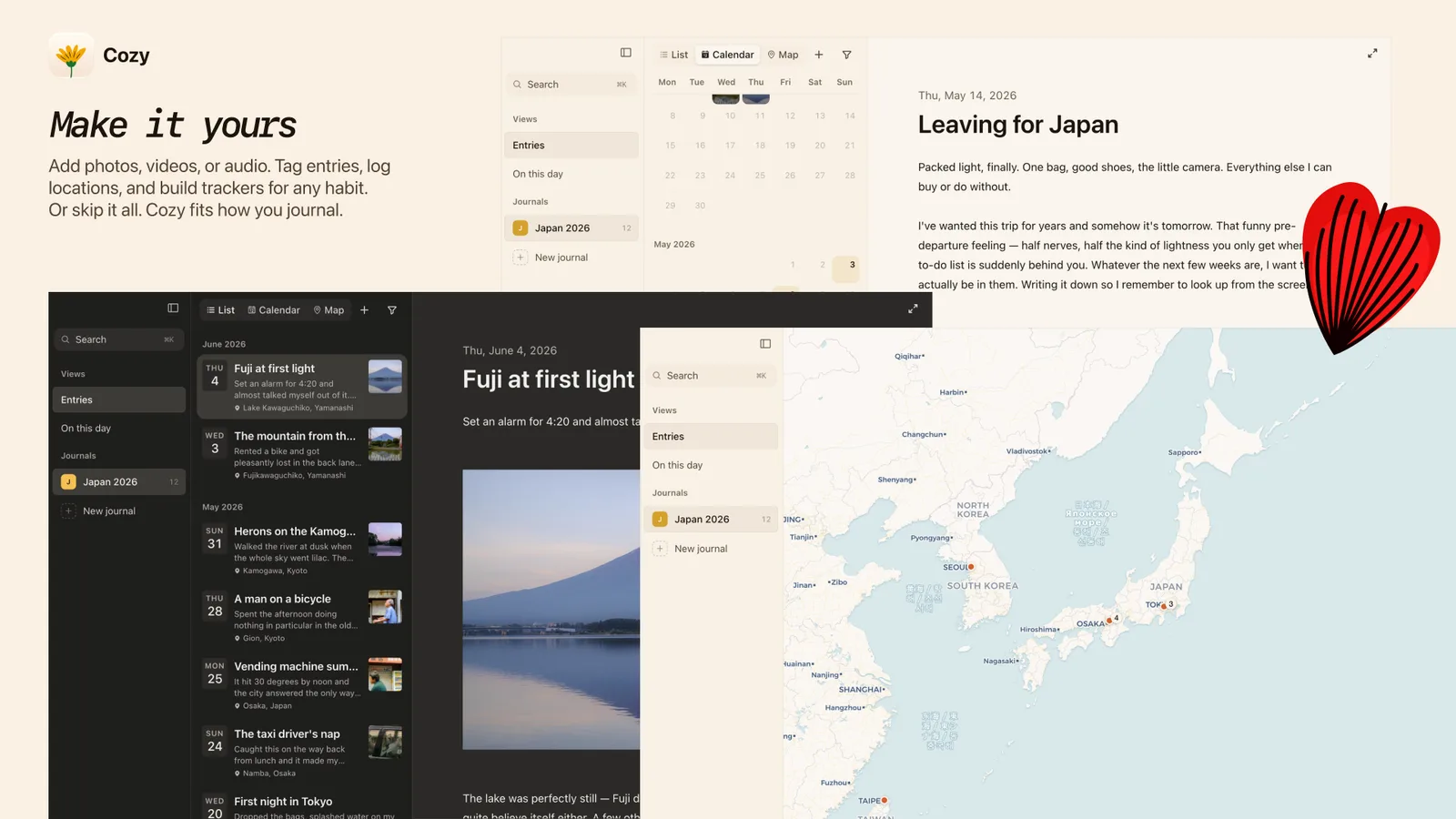Toggle sidebar icon in the dark window
The image size is (1456, 819).
click(173, 308)
